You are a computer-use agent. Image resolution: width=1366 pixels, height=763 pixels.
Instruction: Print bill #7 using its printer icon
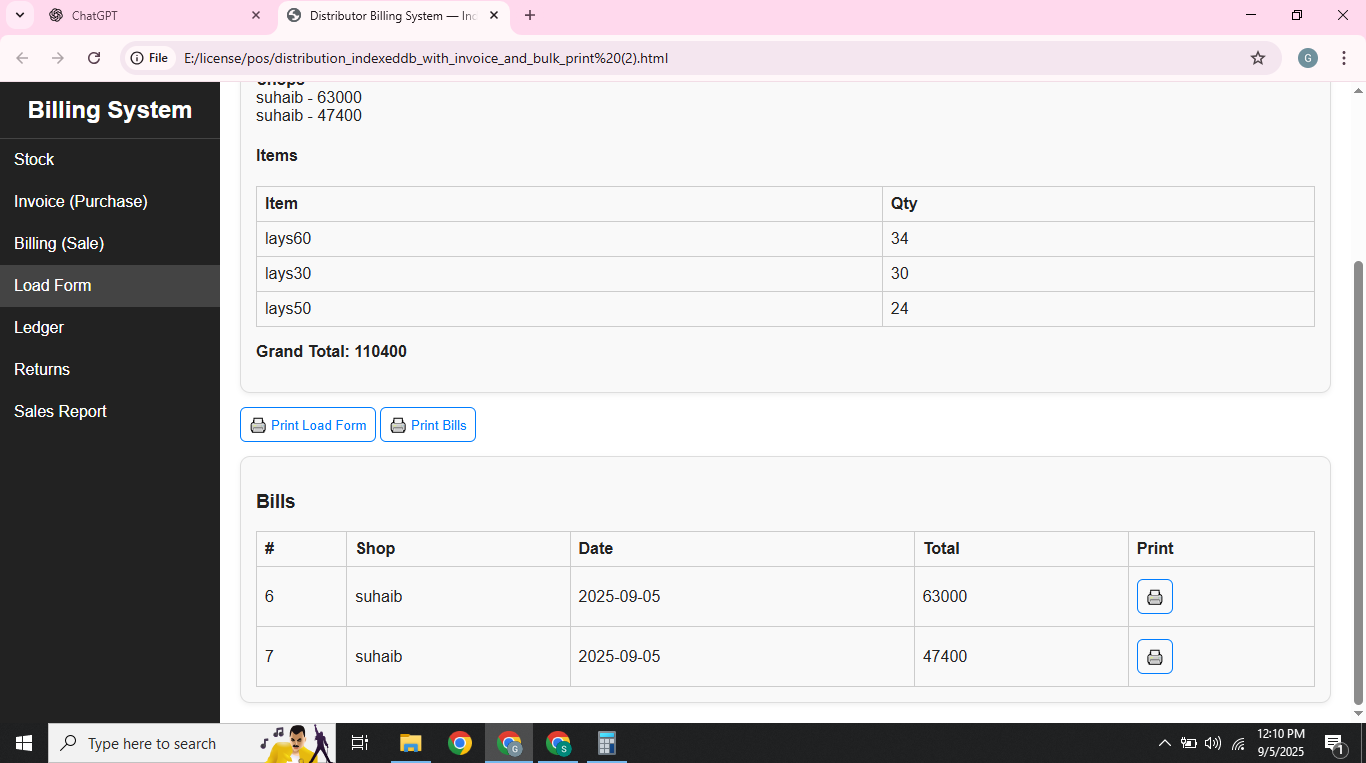(1154, 656)
